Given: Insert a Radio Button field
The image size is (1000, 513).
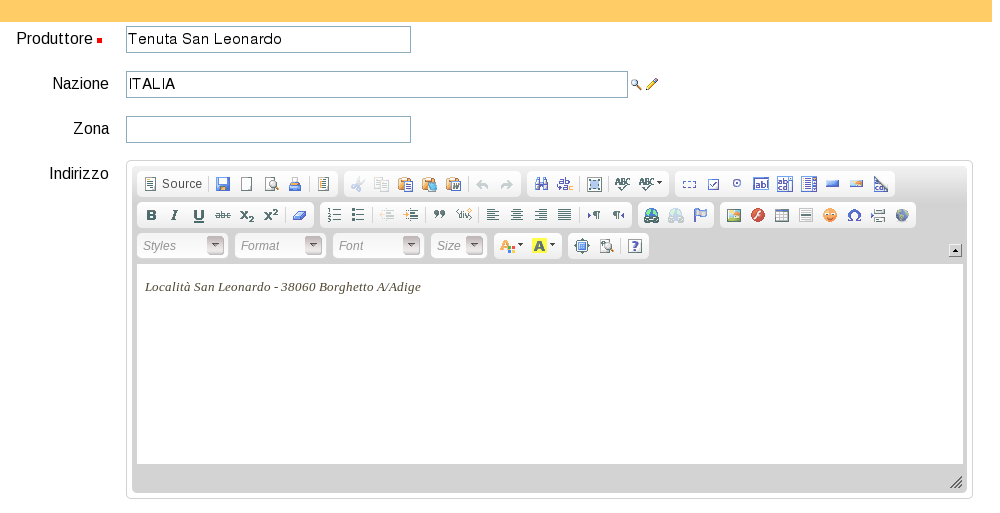Looking at the screenshot, I should click(737, 184).
